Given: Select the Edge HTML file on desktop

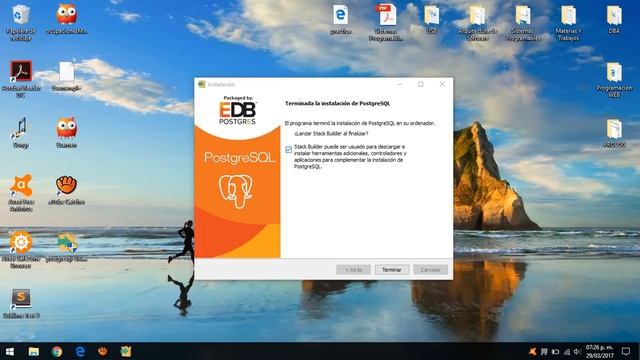Looking at the screenshot, I should [x=340, y=19].
